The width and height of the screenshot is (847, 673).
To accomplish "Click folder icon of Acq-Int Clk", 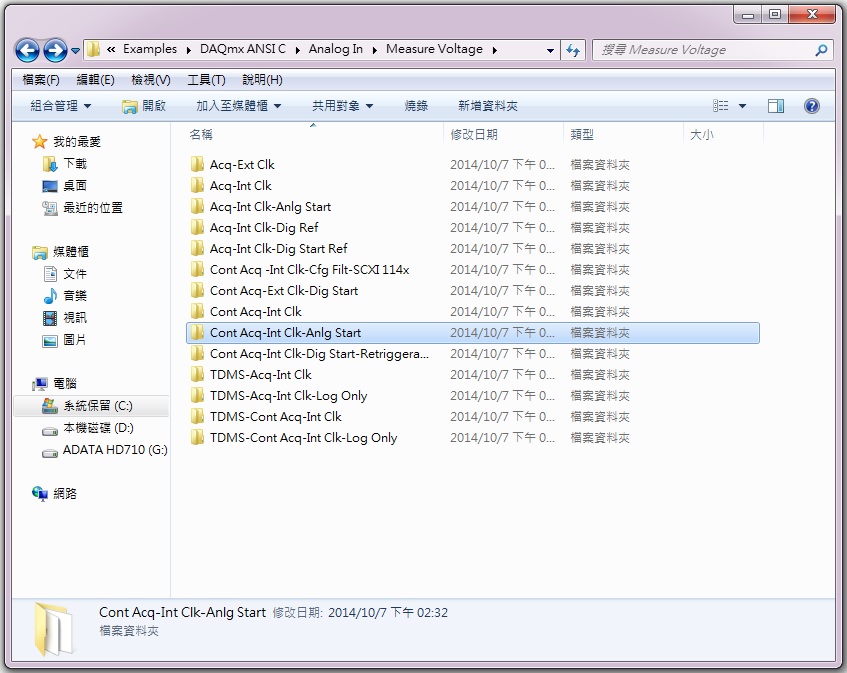I will [x=198, y=185].
